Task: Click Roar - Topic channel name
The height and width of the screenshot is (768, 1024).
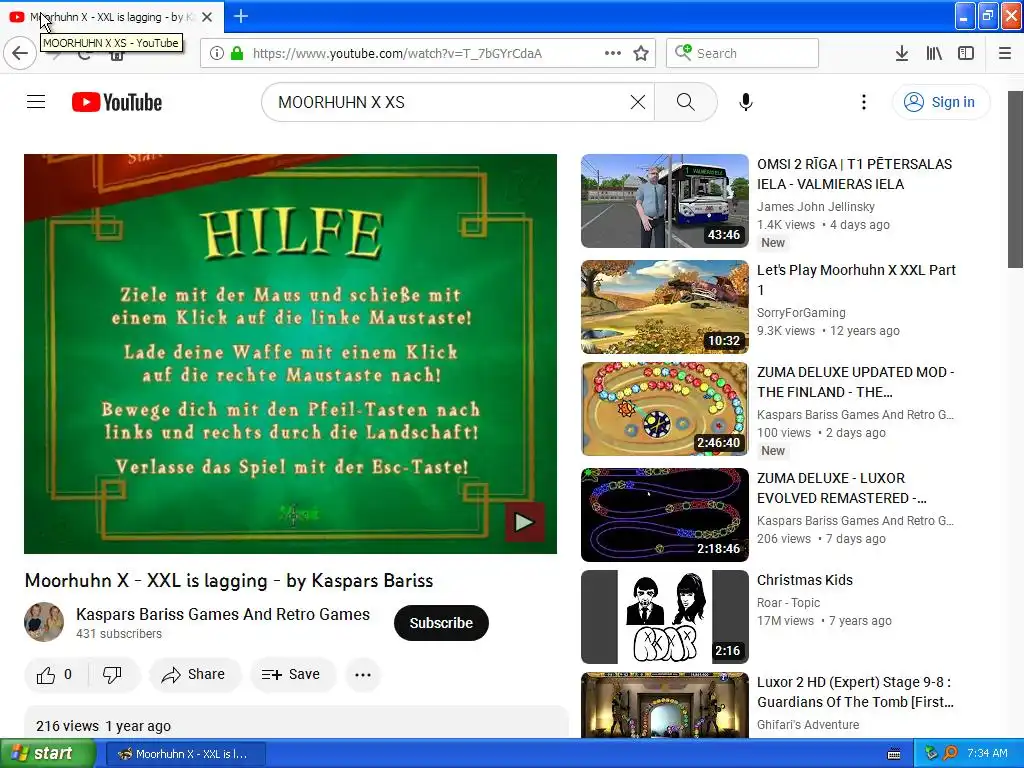Action: (788, 602)
